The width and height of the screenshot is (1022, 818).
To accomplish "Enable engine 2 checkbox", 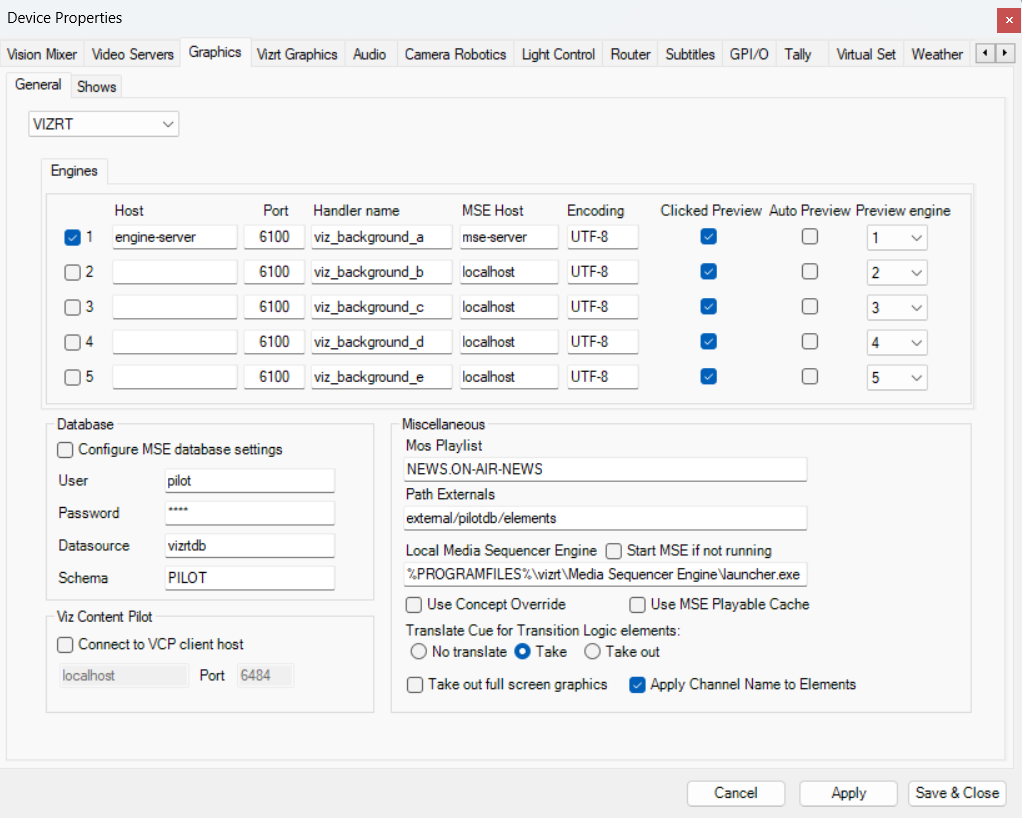I will [72, 272].
